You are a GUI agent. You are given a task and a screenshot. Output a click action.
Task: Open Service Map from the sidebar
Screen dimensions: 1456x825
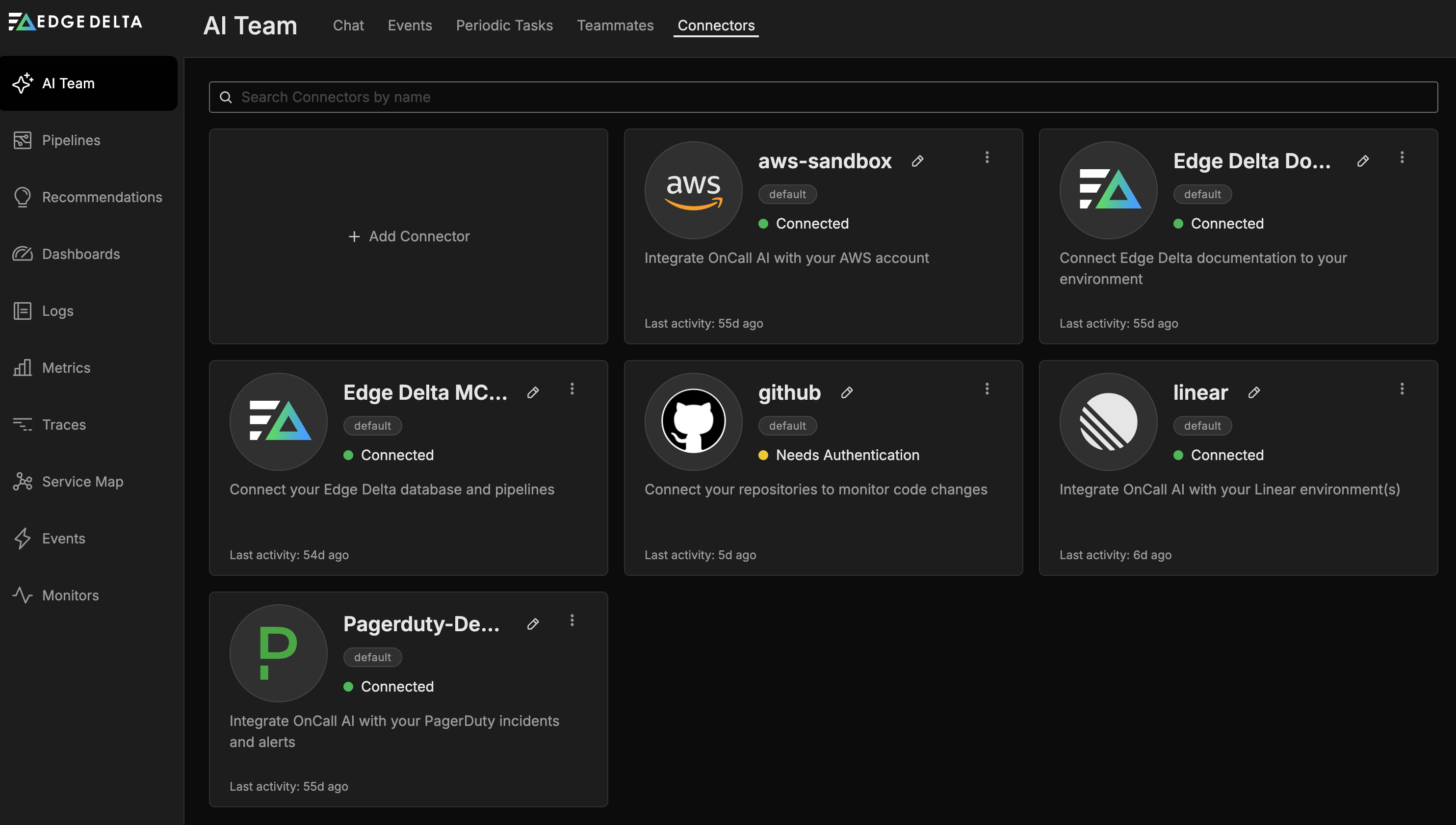(23, 481)
